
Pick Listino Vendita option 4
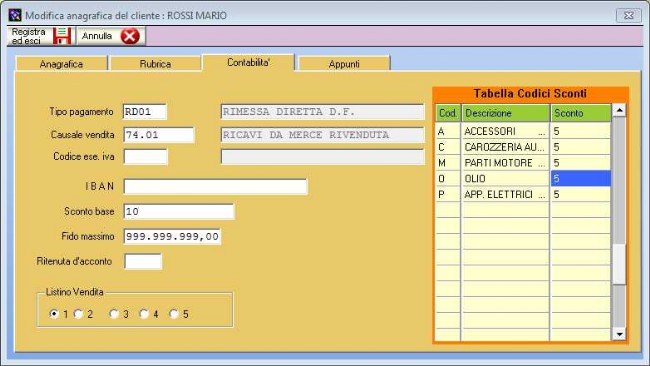tap(143, 314)
